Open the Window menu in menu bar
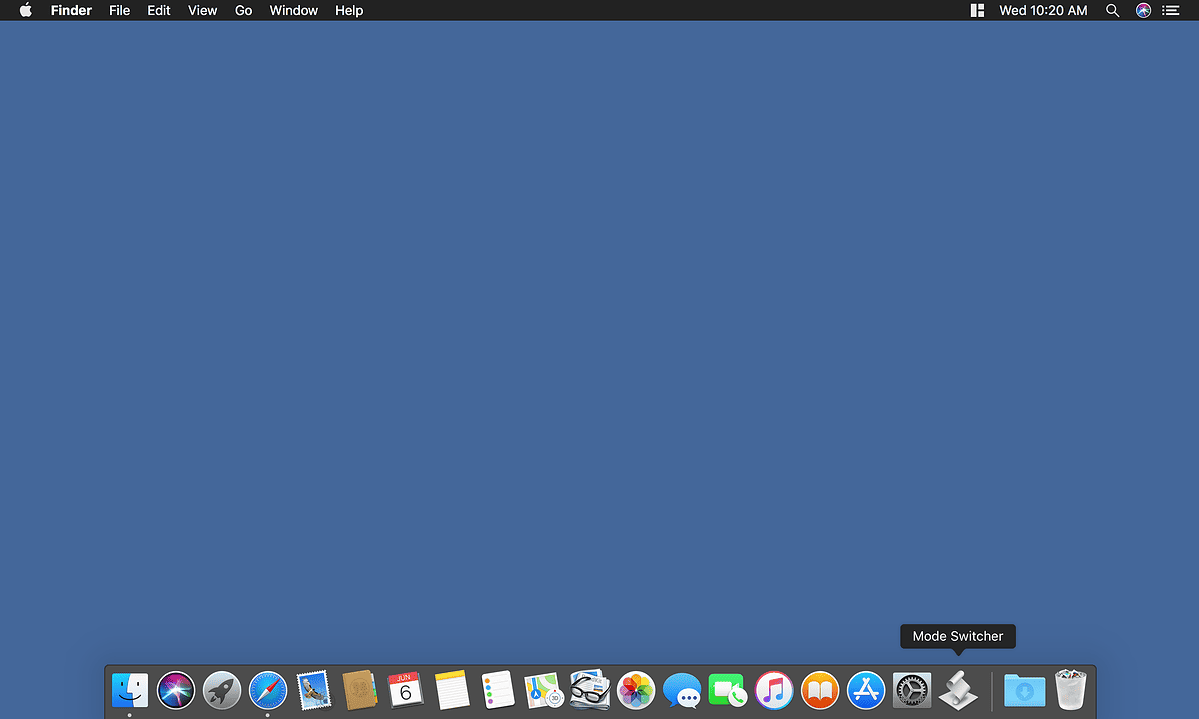The width and height of the screenshot is (1199, 719). pos(293,10)
